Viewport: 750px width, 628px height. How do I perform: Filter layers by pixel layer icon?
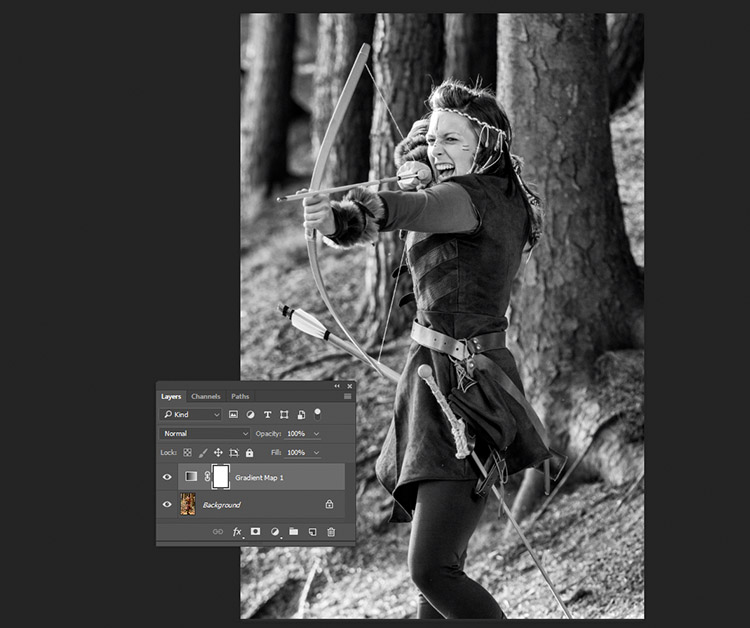coord(233,415)
